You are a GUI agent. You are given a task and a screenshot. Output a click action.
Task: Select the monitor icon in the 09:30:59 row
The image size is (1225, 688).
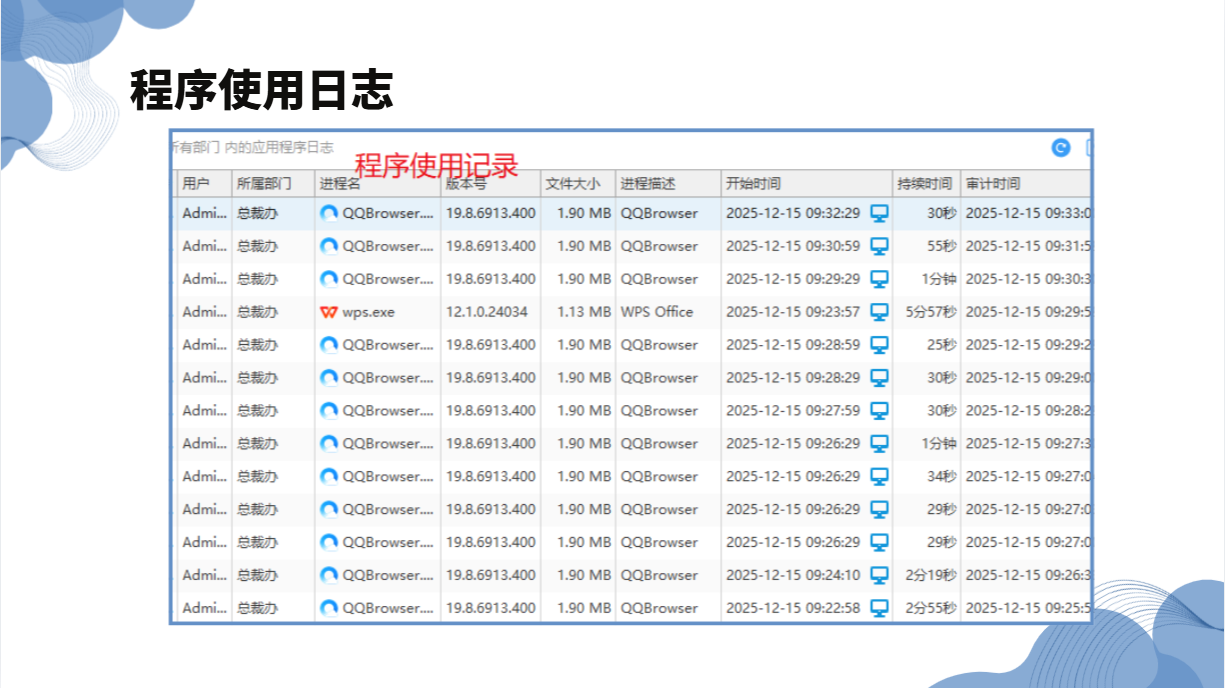[x=879, y=246]
